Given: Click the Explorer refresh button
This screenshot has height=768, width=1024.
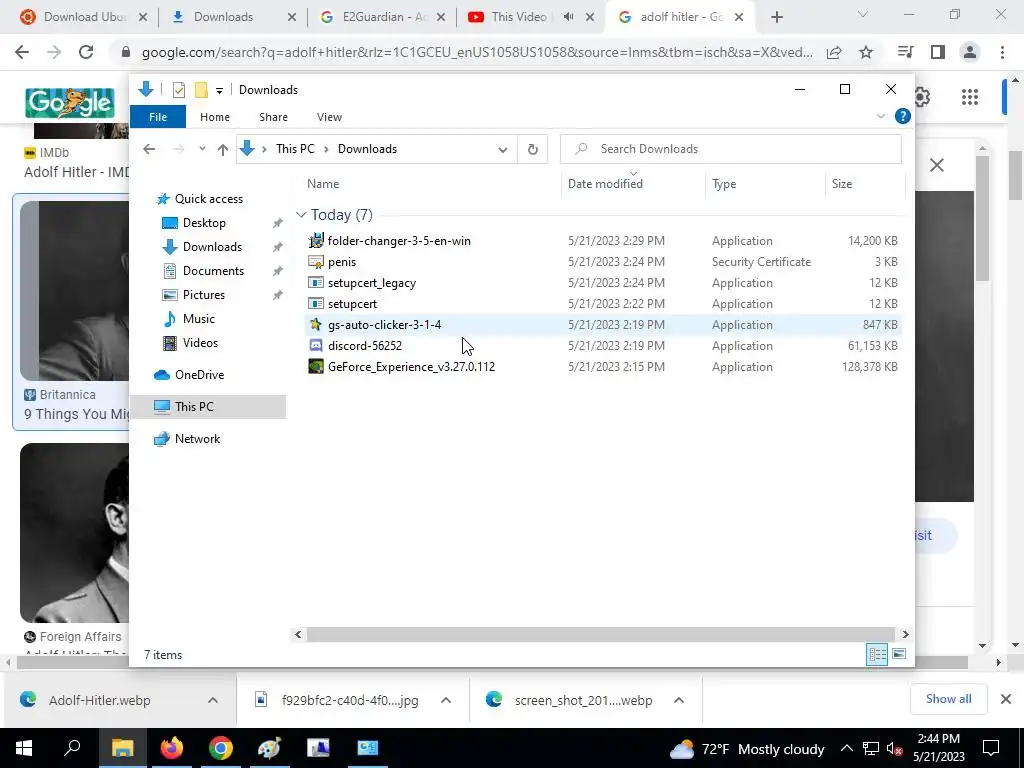Looking at the screenshot, I should [x=532, y=150].
